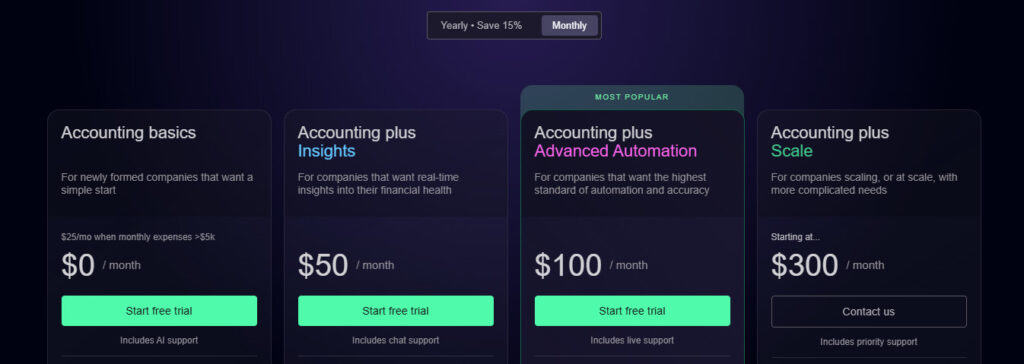Viewport: 1024px width, 364px height.
Task: Click the MOST POPULAR badge
Action: (632, 97)
